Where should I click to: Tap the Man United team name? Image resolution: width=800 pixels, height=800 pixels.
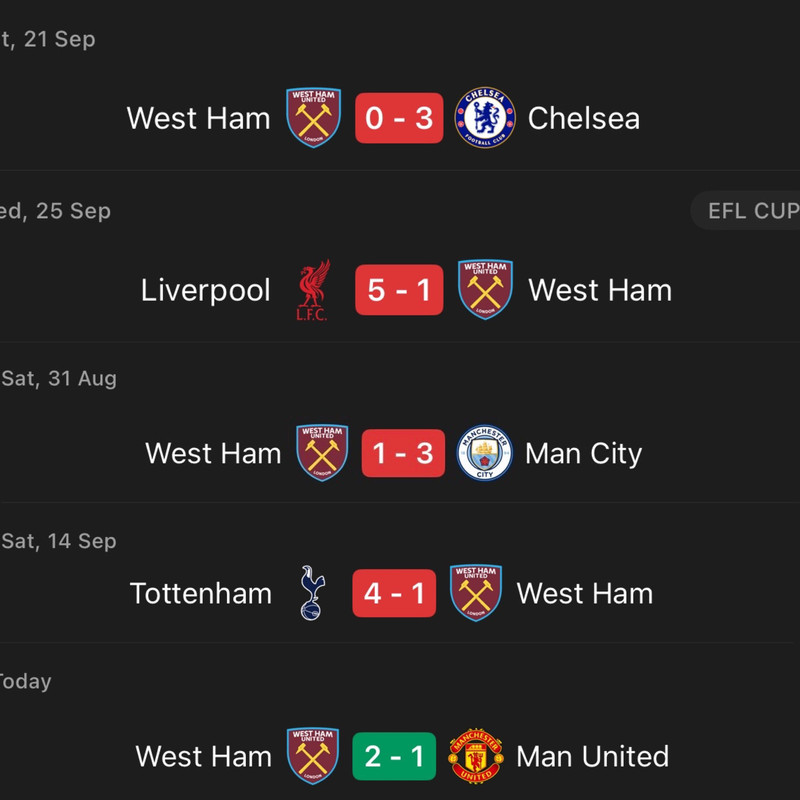point(592,756)
